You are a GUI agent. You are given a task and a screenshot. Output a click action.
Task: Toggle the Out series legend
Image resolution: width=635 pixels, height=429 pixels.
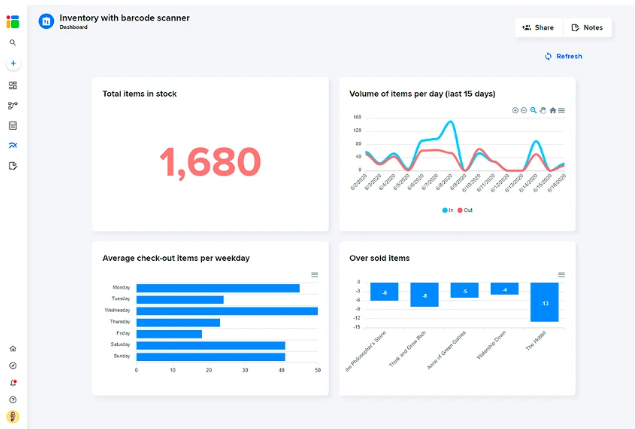pyautogui.click(x=465, y=210)
